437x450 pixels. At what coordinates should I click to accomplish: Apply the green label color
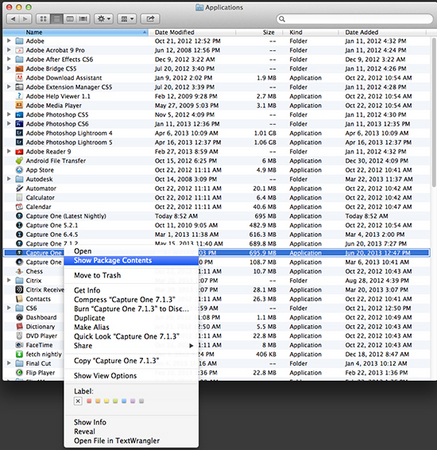115,401
